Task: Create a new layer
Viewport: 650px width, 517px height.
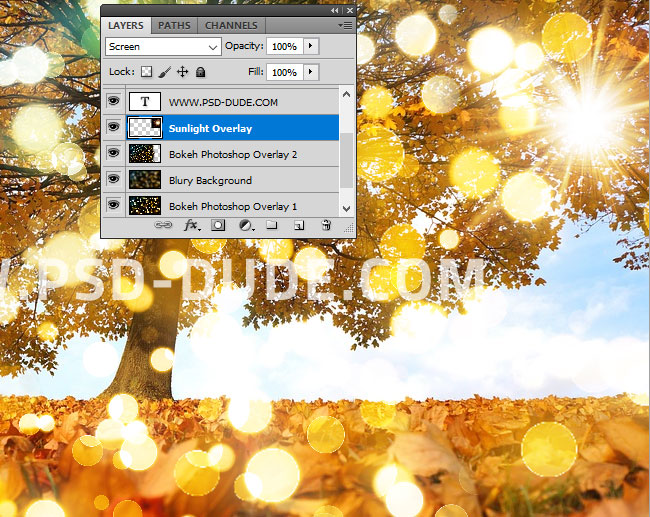Action: (x=298, y=226)
